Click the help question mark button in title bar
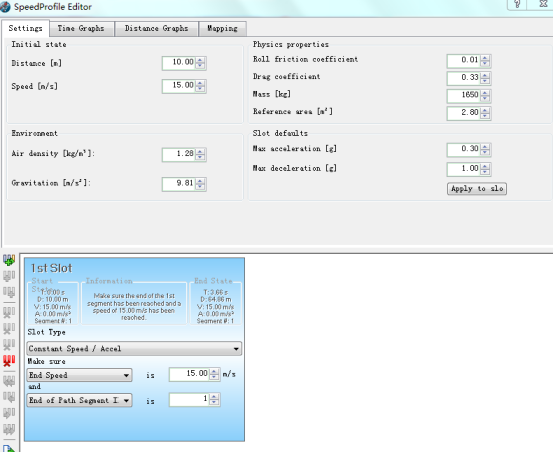This screenshot has width=553, height=453. coord(517,4)
